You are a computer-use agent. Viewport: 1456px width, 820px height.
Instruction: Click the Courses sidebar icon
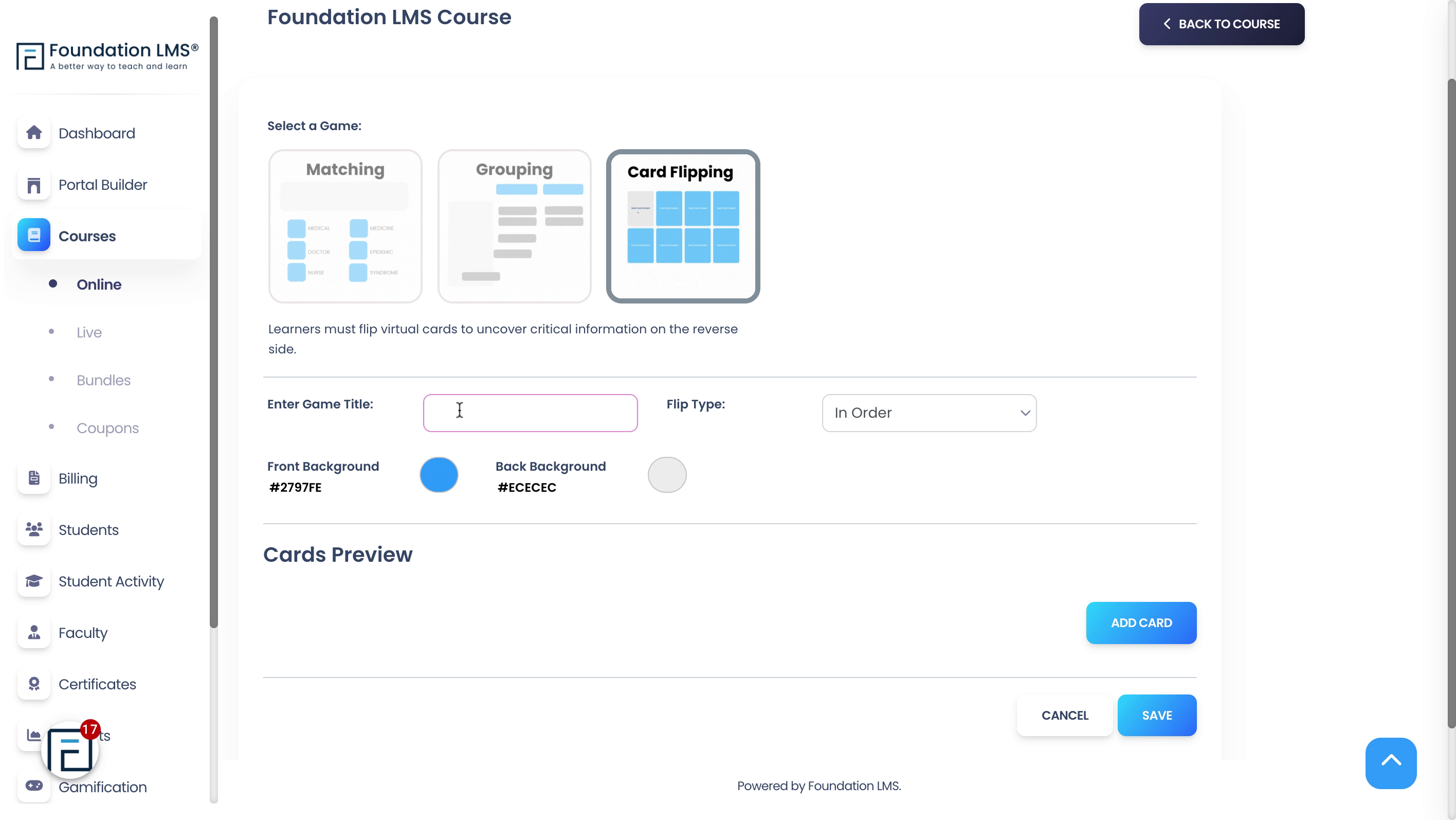pos(34,236)
